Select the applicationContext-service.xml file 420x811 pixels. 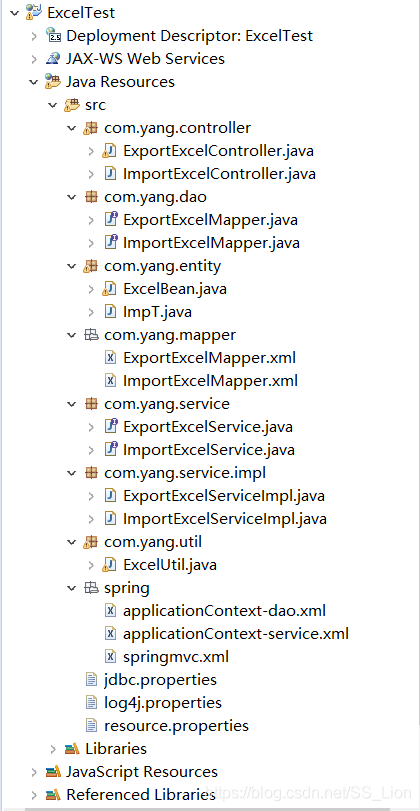coord(236,634)
